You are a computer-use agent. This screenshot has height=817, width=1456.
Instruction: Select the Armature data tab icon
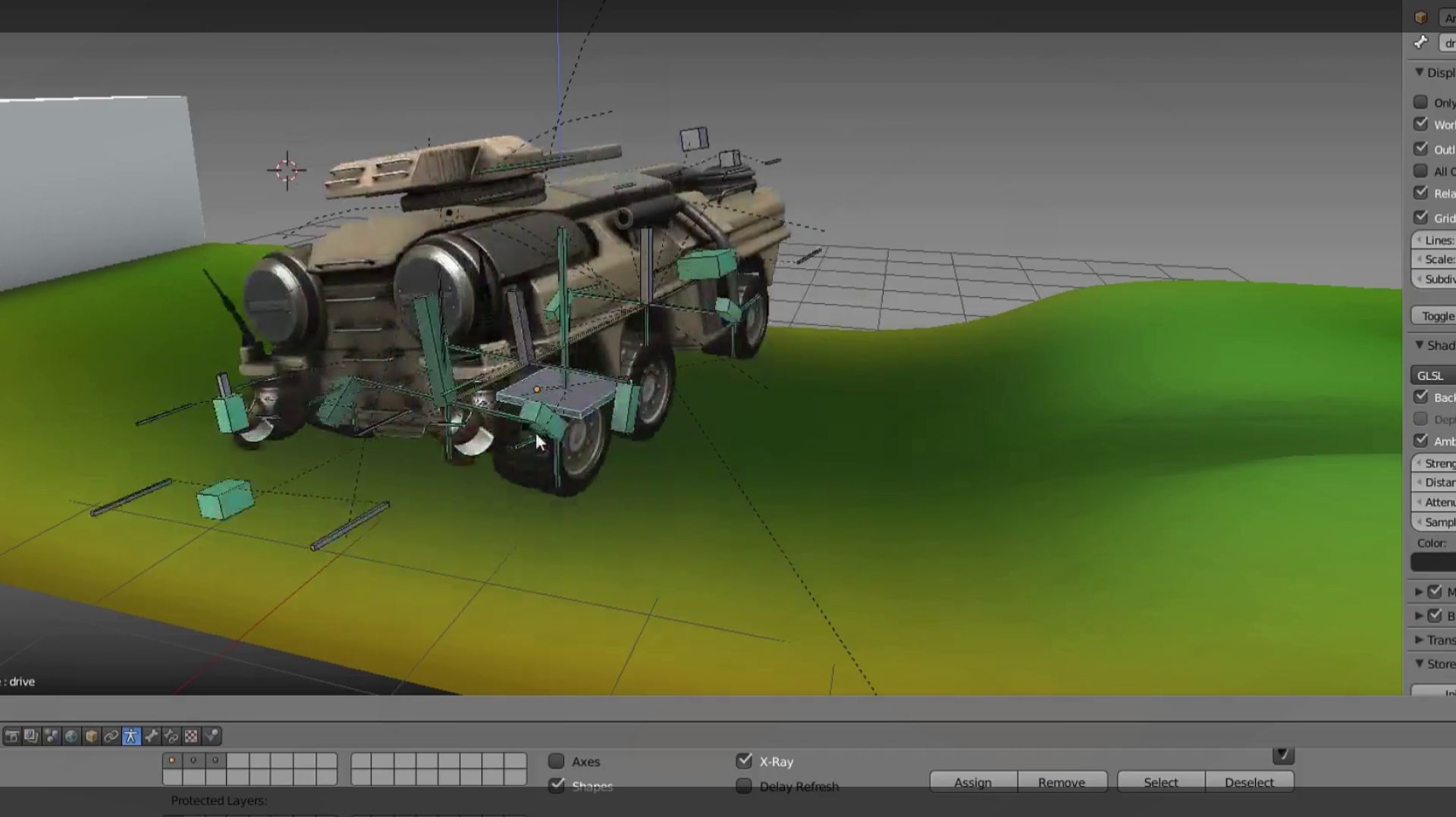[x=131, y=736]
